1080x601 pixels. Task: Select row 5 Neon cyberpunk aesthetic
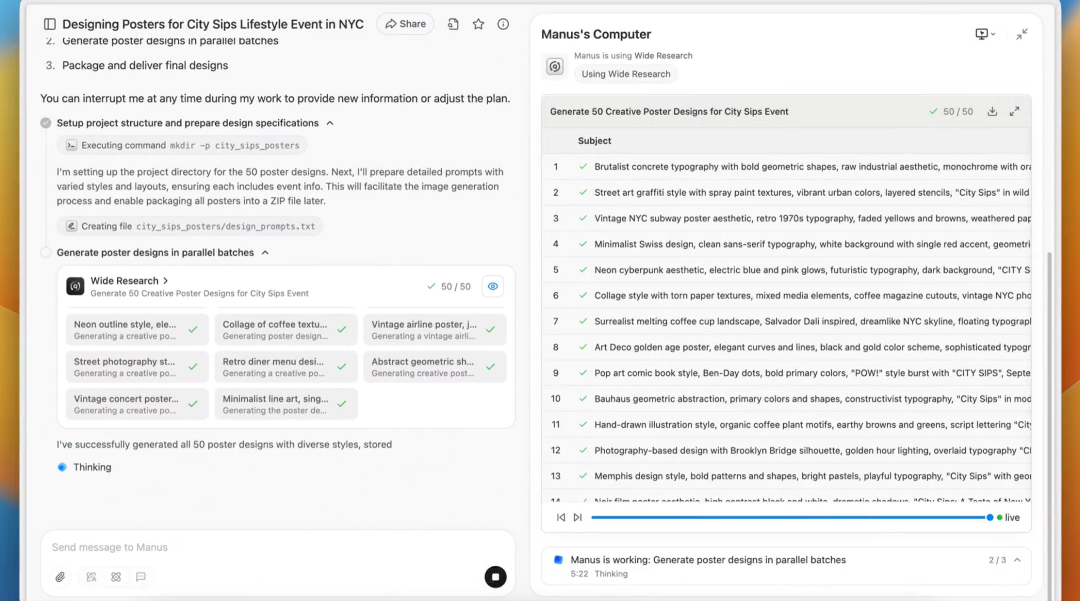(786, 270)
